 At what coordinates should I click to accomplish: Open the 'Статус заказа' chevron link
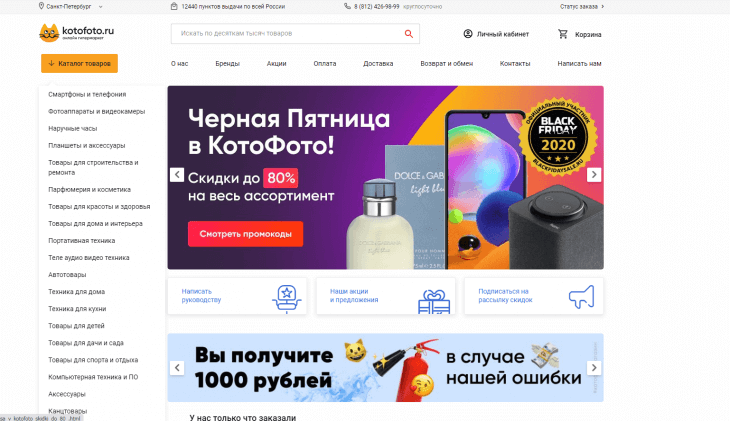(582, 7)
